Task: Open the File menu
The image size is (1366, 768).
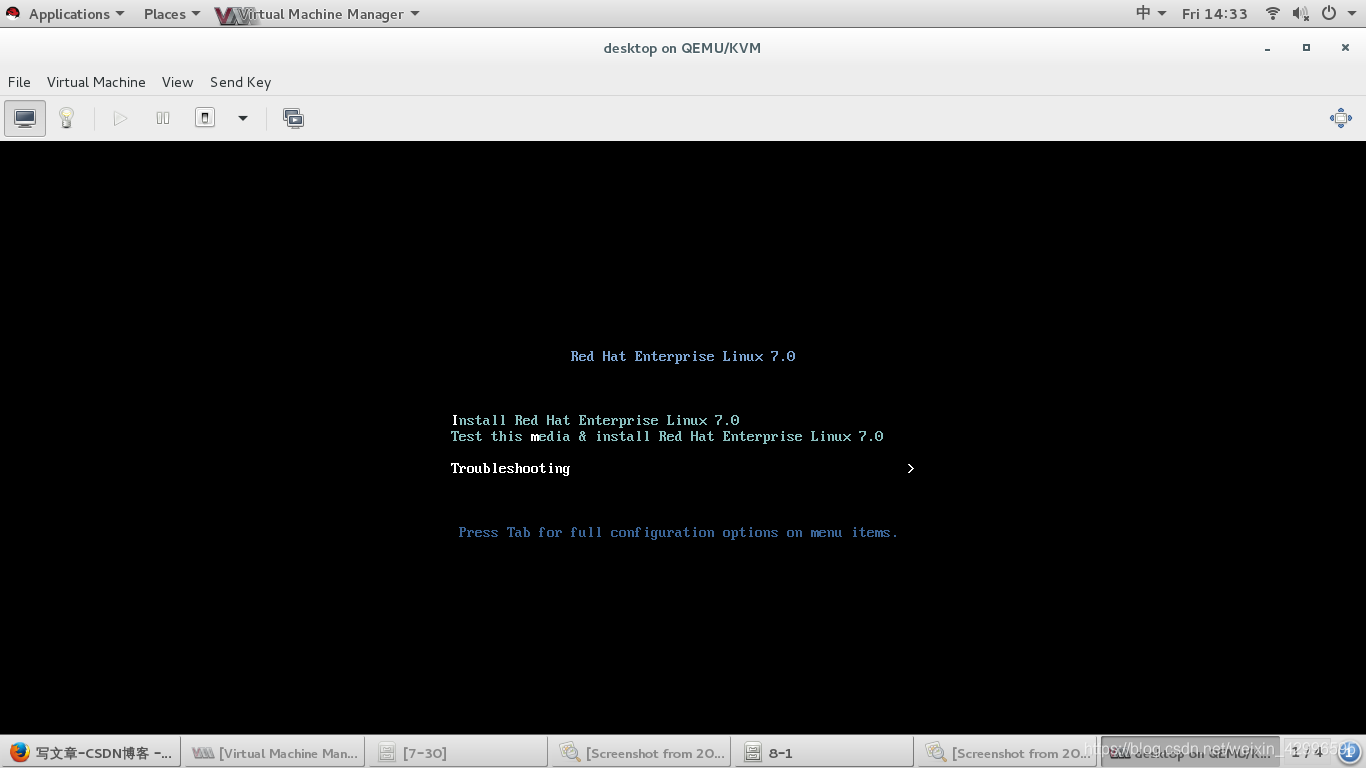Action: 19,82
